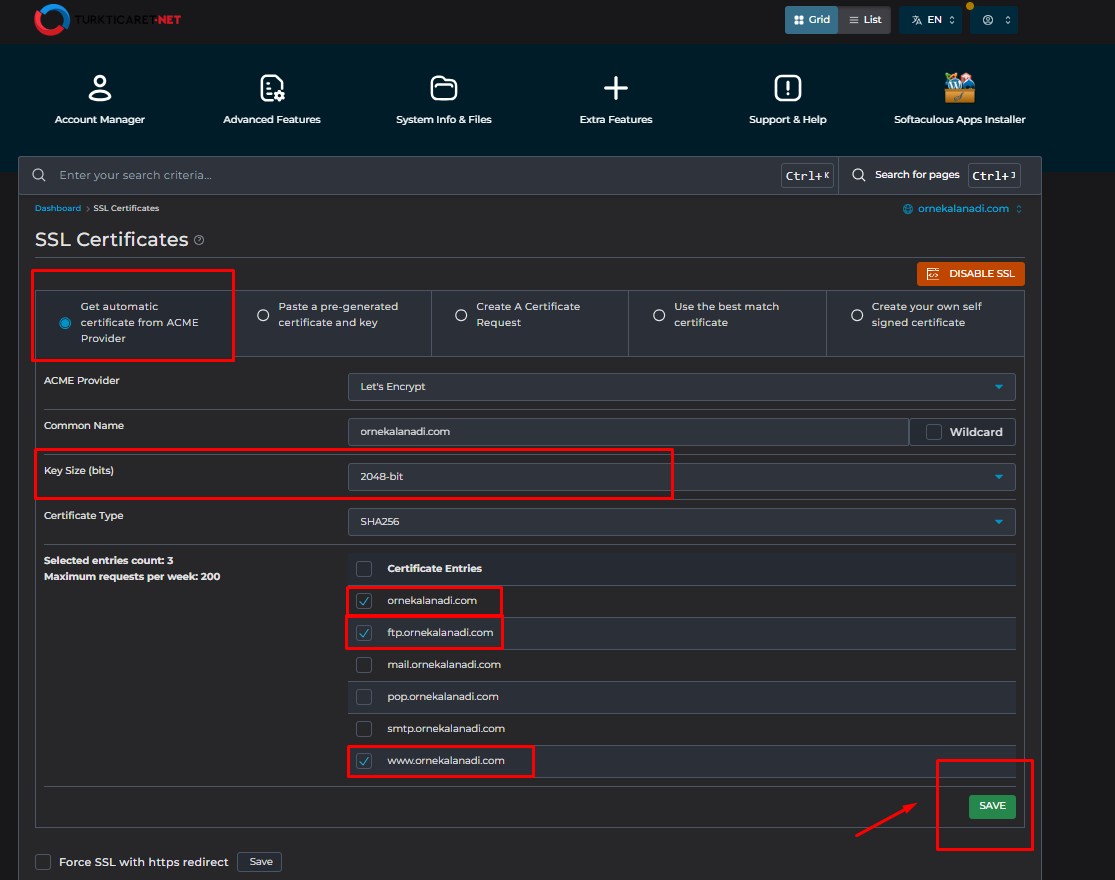Open the ACME Provider Let's Encrypt dropdown
1115x880 pixels.
pos(681,387)
